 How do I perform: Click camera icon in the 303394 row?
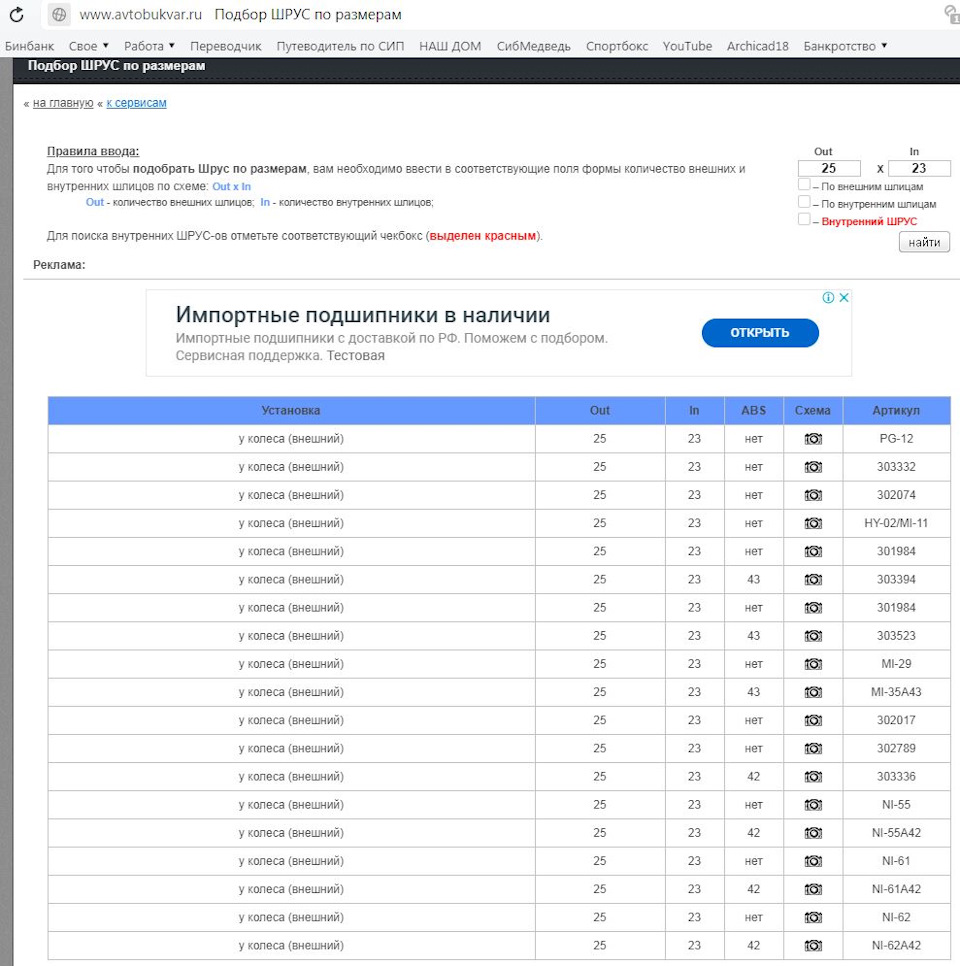(x=814, y=579)
